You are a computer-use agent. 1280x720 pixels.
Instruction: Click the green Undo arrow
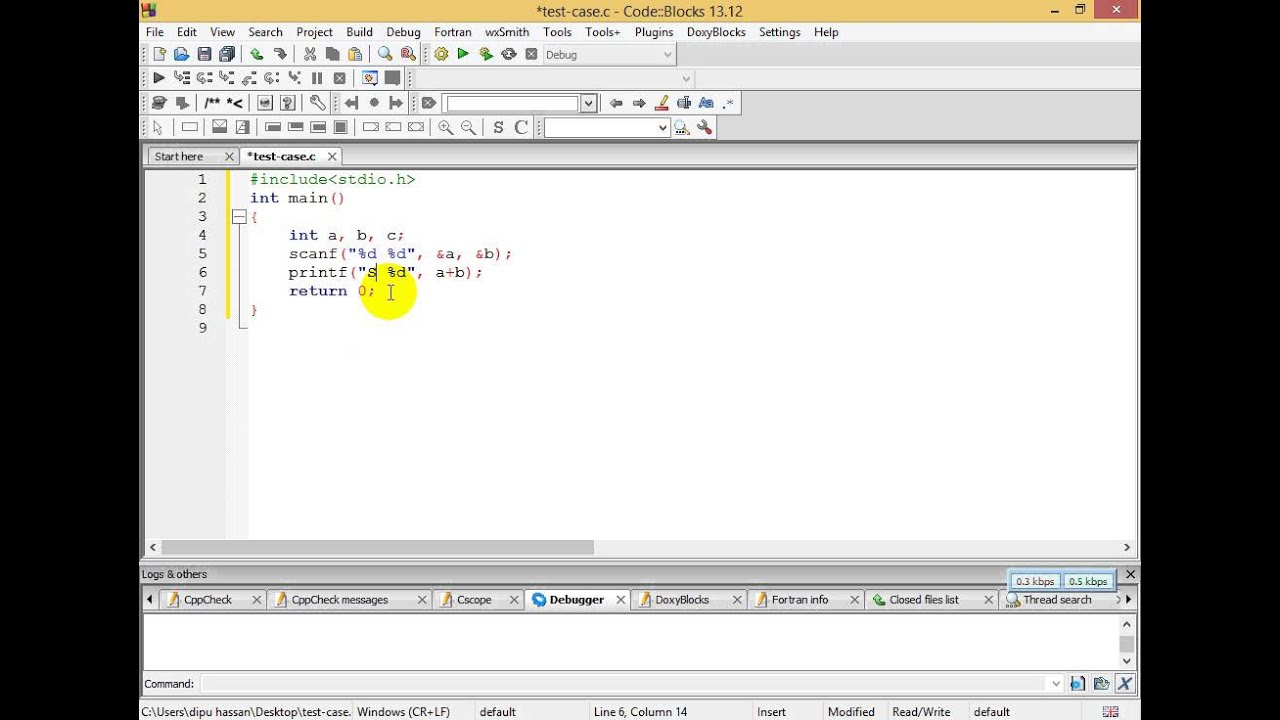coord(257,54)
